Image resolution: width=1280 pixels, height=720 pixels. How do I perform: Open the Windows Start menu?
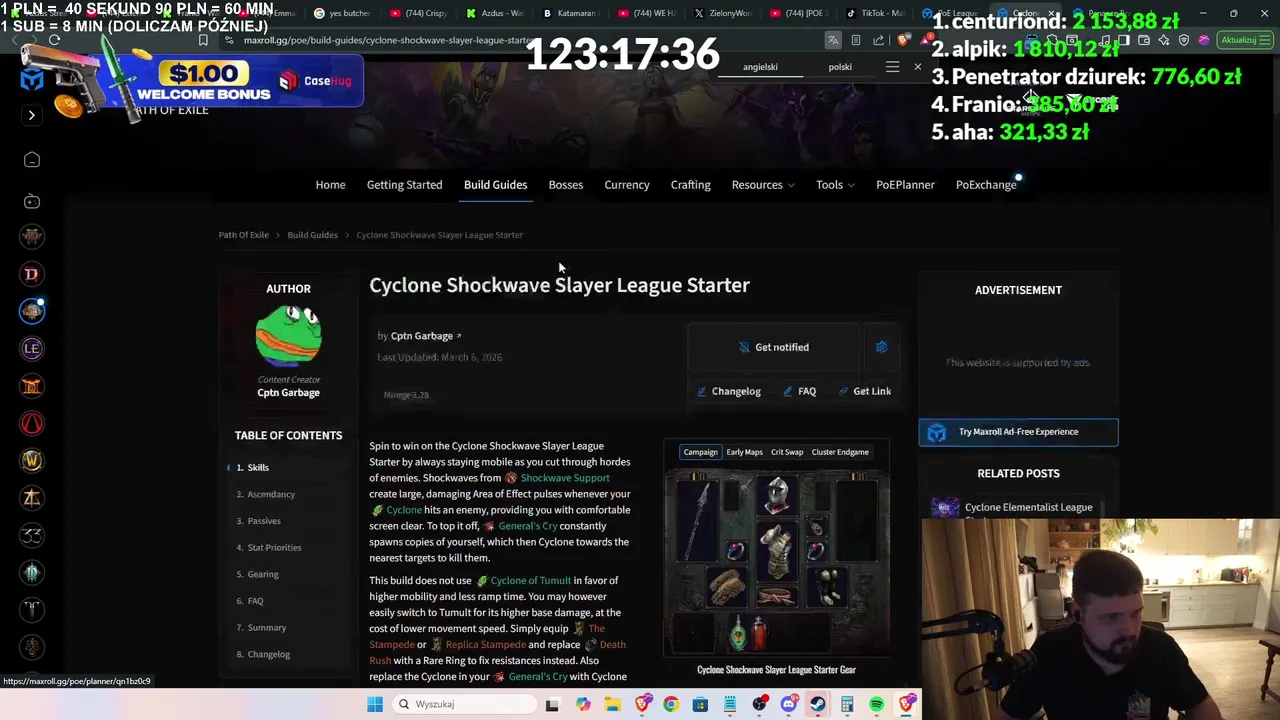coord(375,704)
